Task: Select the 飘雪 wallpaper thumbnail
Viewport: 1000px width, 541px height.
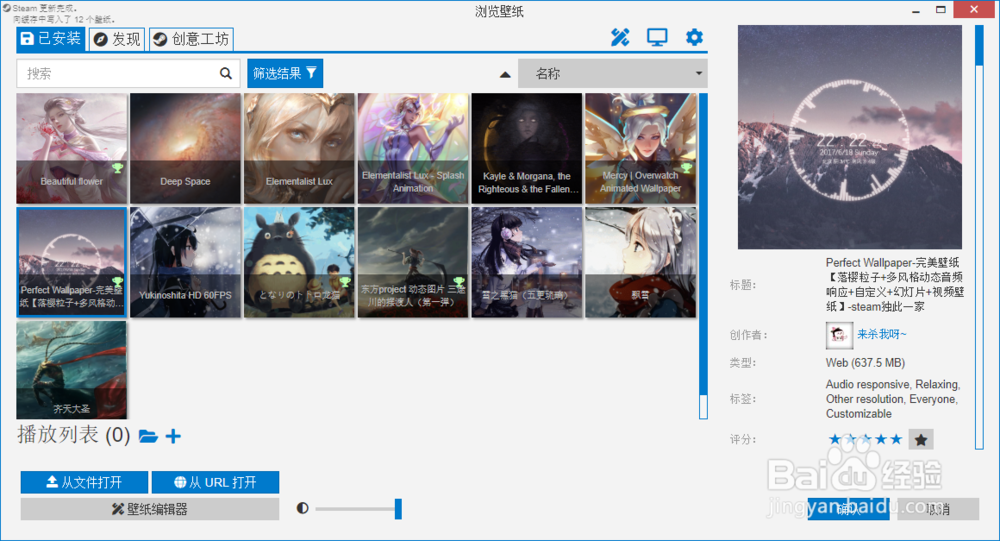Action: tap(640, 262)
